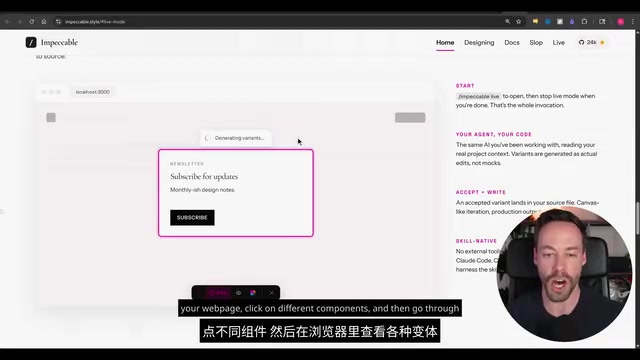The image size is (640, 360).
Task: Click the browser forward arrow
Action: (19, 22)
